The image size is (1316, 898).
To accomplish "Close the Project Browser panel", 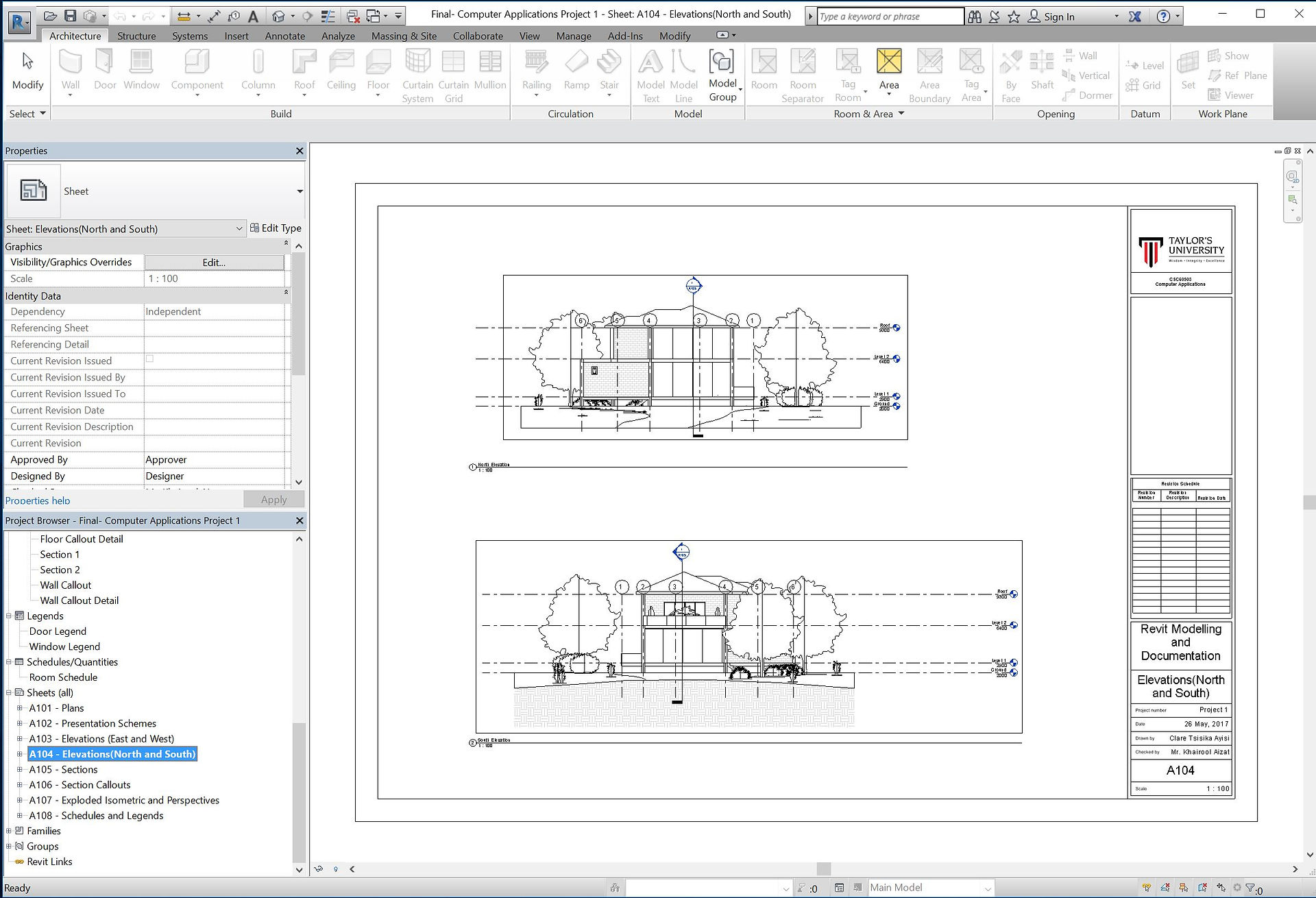I will click(x=300, y=521).
